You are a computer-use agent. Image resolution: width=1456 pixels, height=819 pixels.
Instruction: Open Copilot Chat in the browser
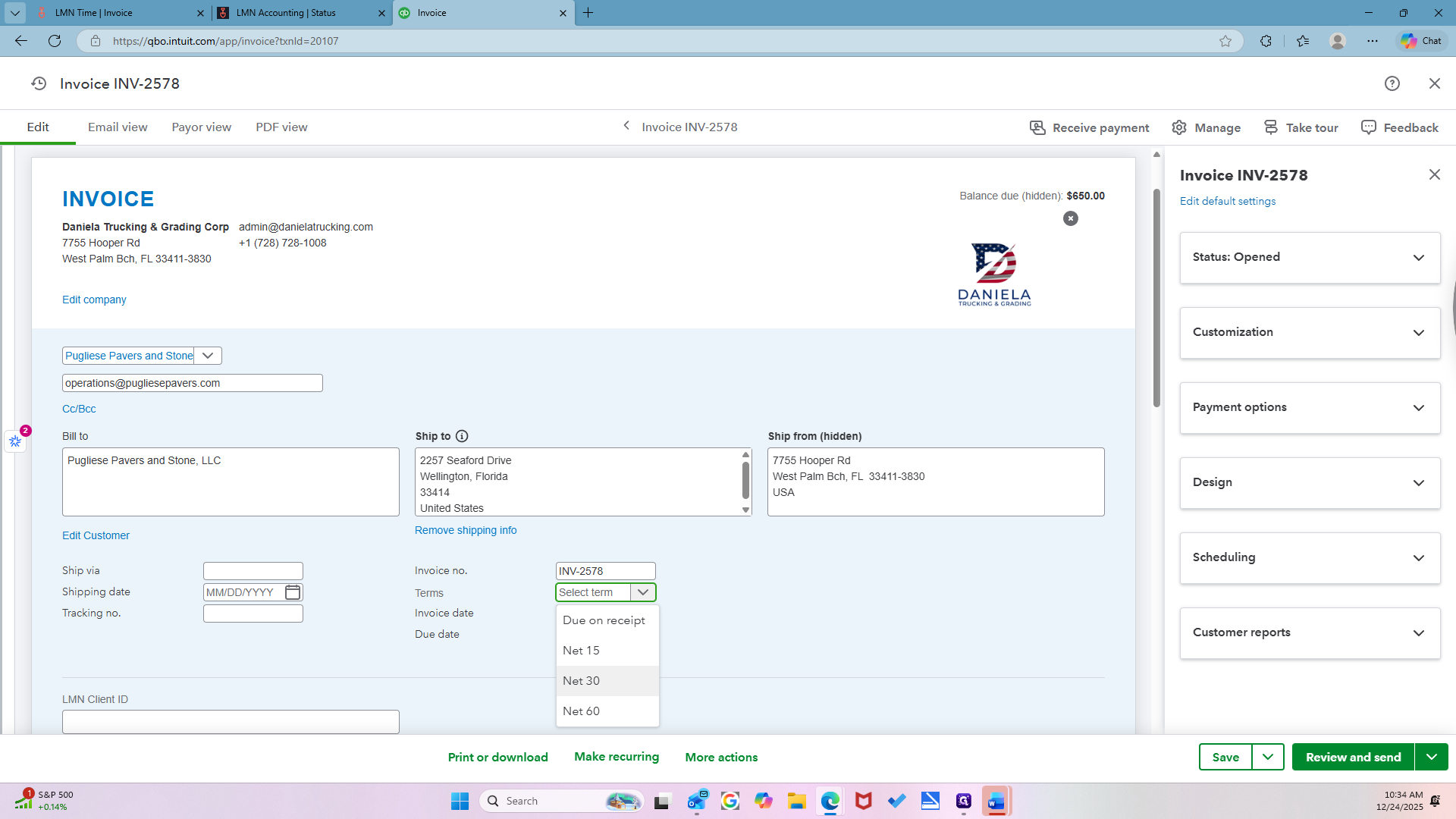[x=1421, y=41]
